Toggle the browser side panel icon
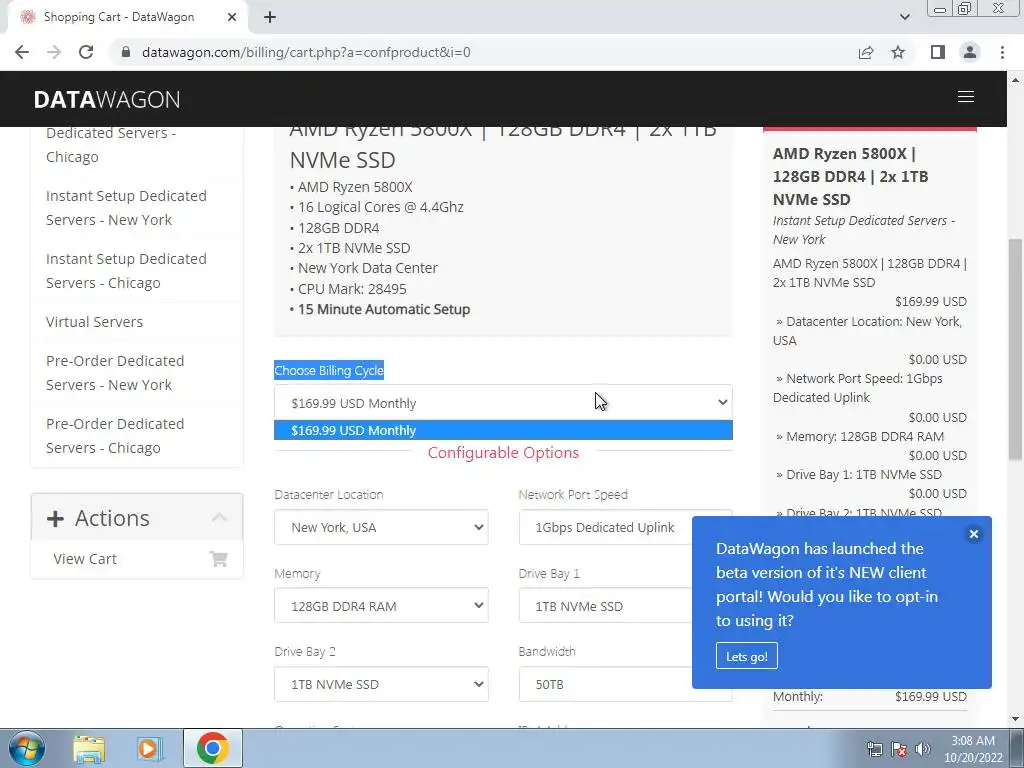The height and width of the screenshot is (768, 1024). tap(938, 52)
